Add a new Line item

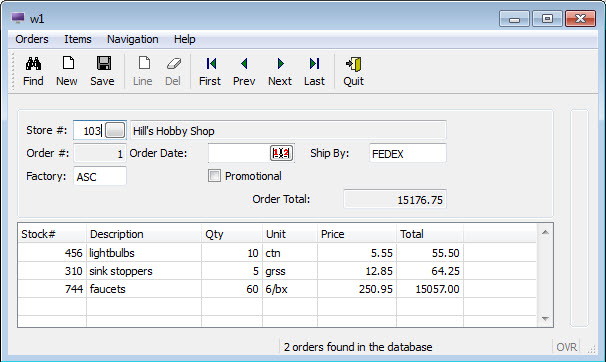pos(143,71)
